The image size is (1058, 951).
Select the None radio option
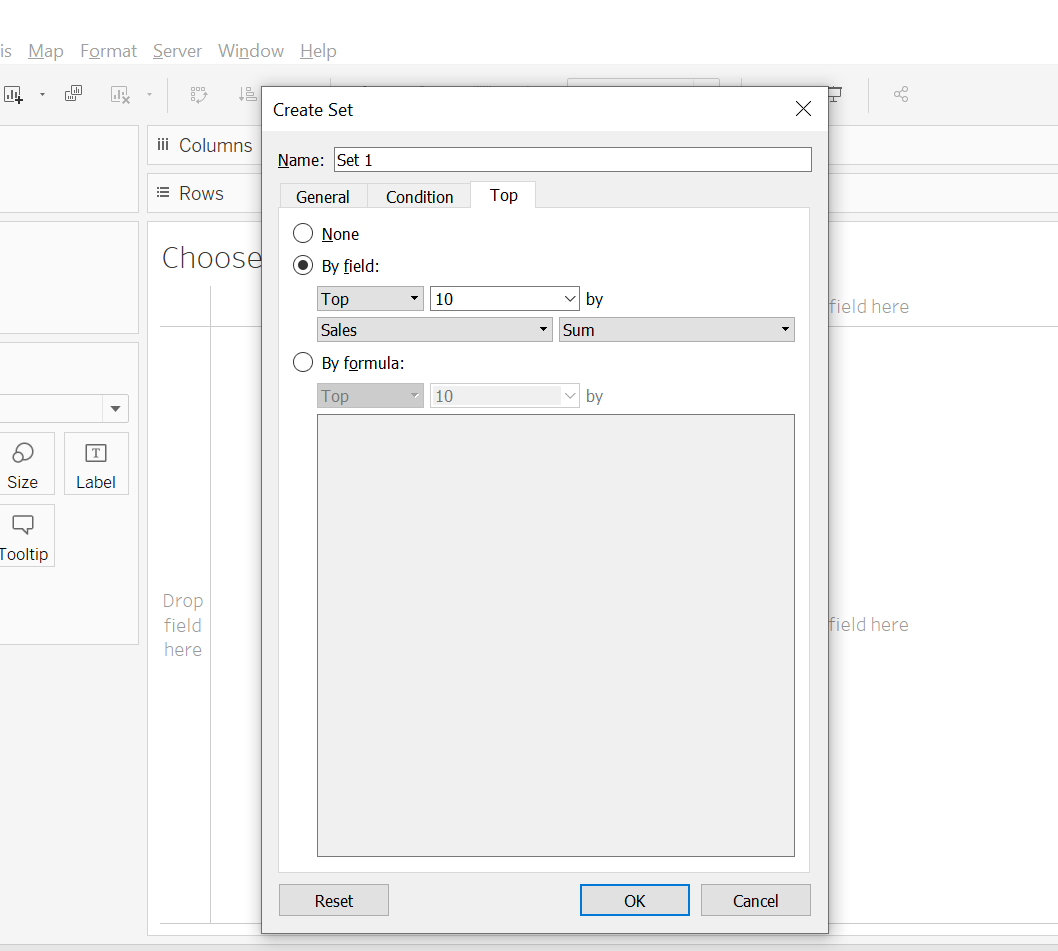(x=303, y=234)
